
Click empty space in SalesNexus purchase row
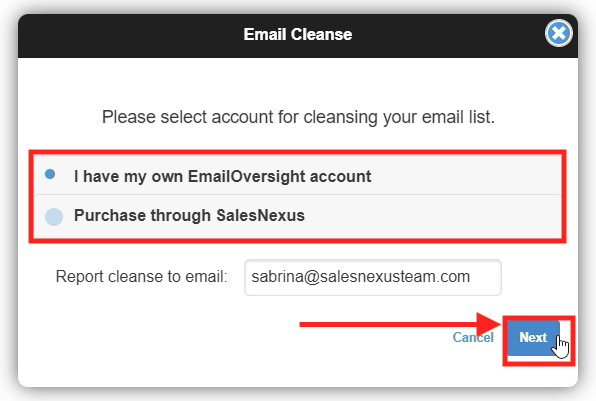point(430,216)
